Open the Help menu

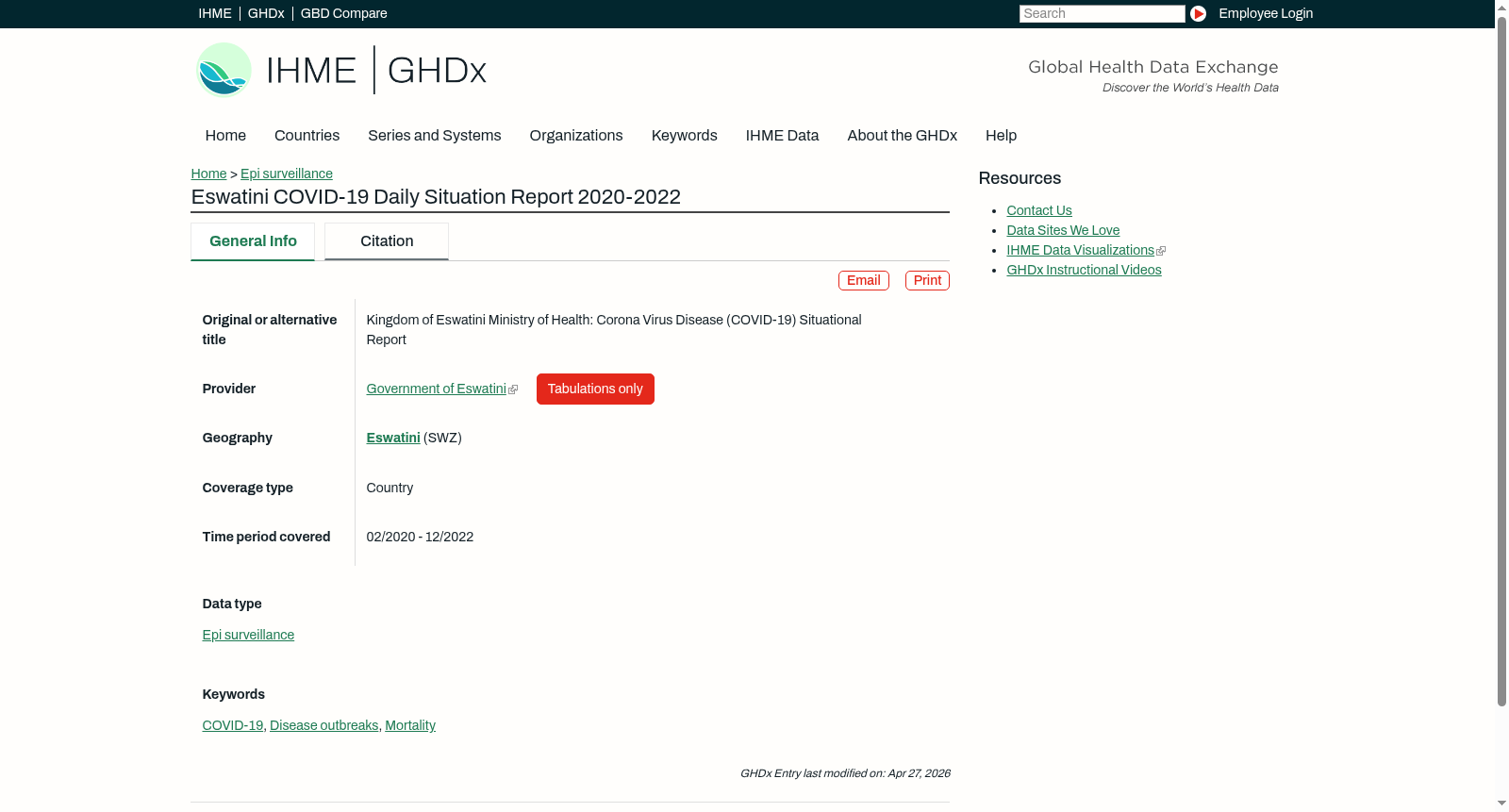[1001, 135]
